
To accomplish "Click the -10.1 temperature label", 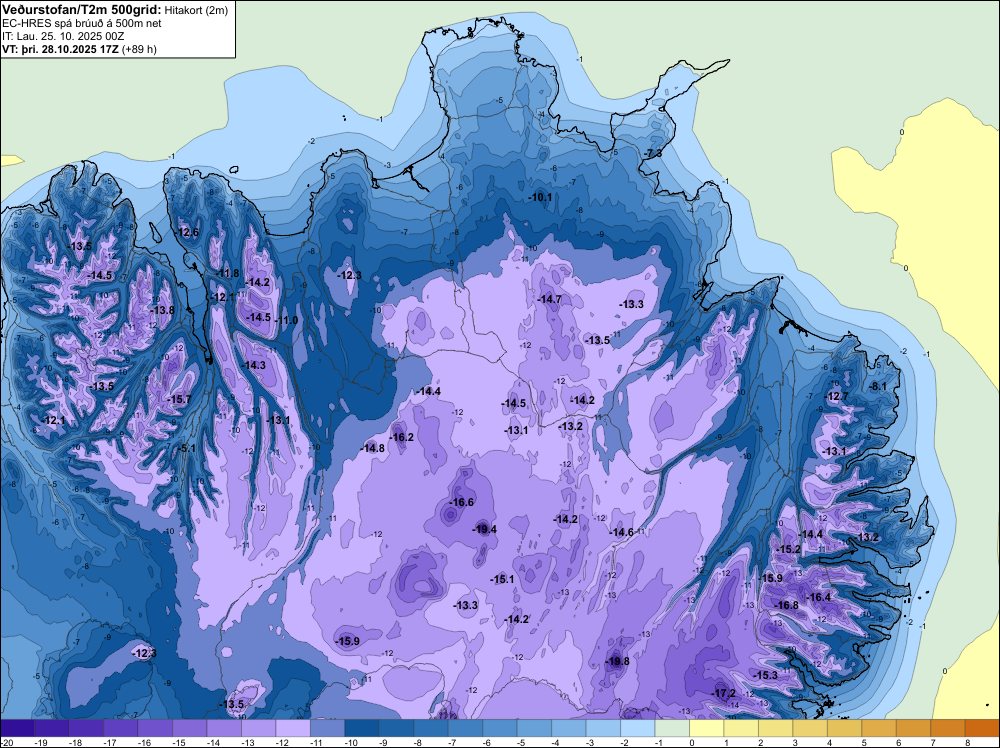I will click(540, 198).
